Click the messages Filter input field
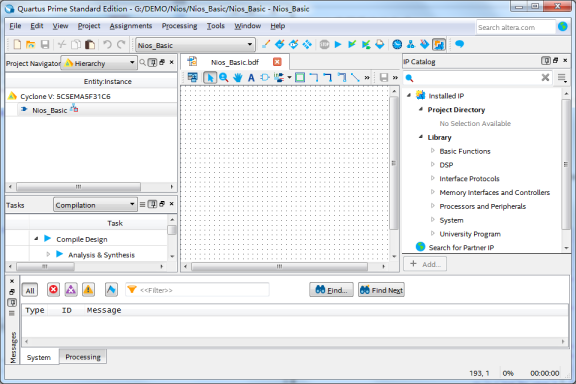Viewport: 576px width, 384px height. [x=198, y=290]
